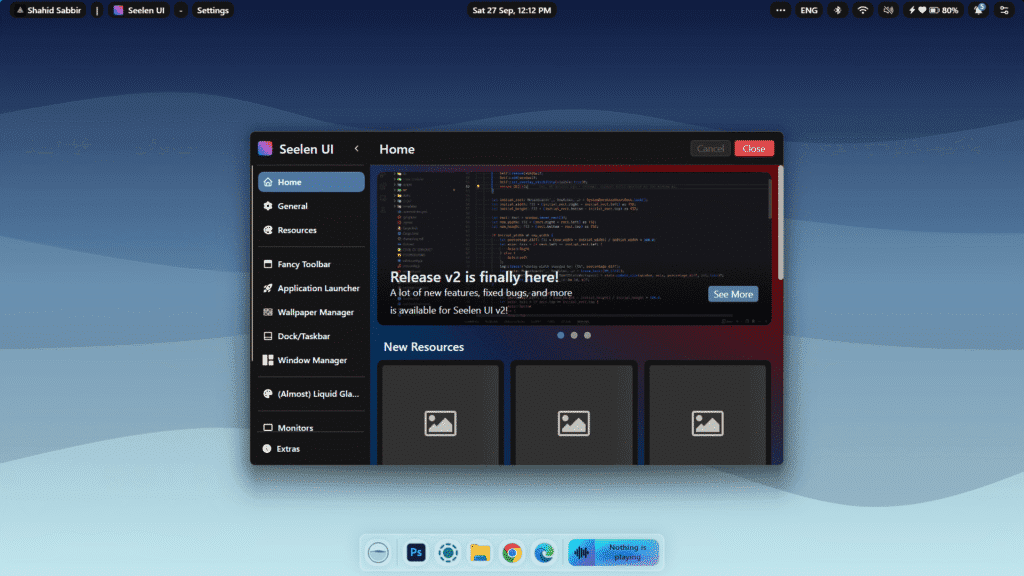Launch Google Chrome from the dock

[x=512, y=552]
